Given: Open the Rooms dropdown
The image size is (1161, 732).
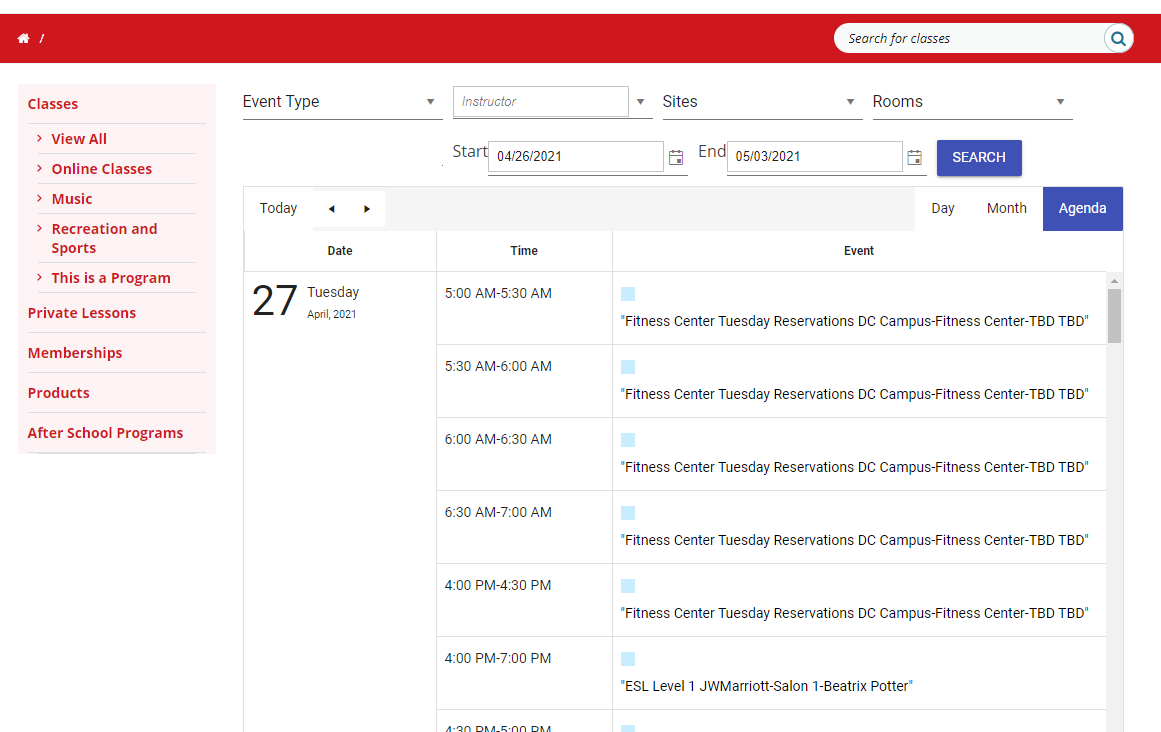Looking at the screenshot, I should coord(972,101).
